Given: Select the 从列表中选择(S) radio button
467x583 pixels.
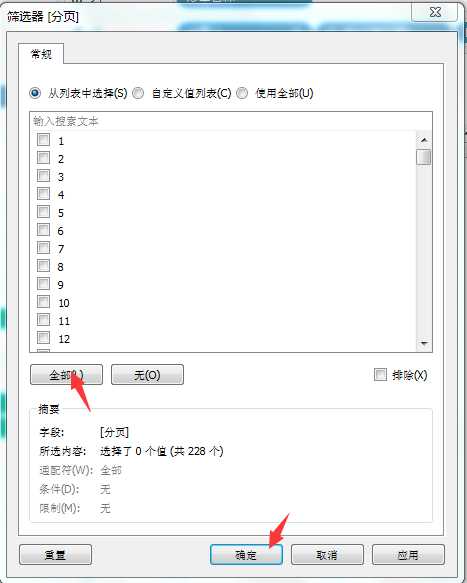Looking at the screenshot, I should (35, 93).
